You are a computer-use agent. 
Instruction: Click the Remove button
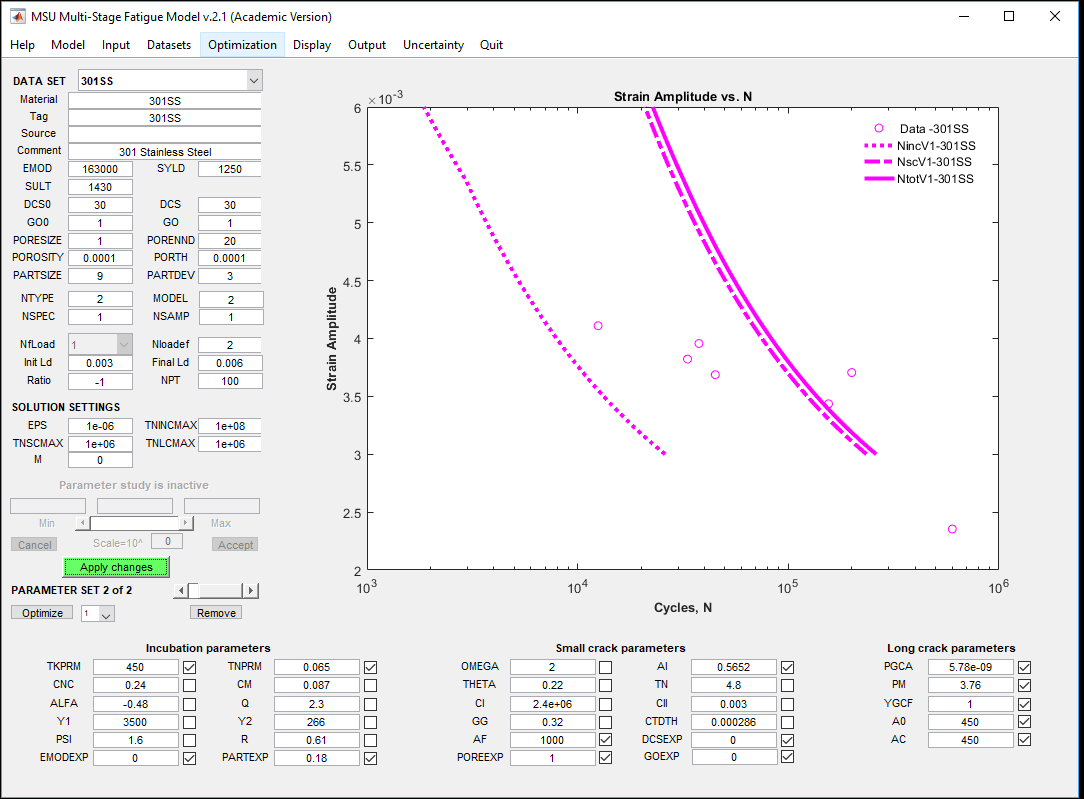pos(216,613)
